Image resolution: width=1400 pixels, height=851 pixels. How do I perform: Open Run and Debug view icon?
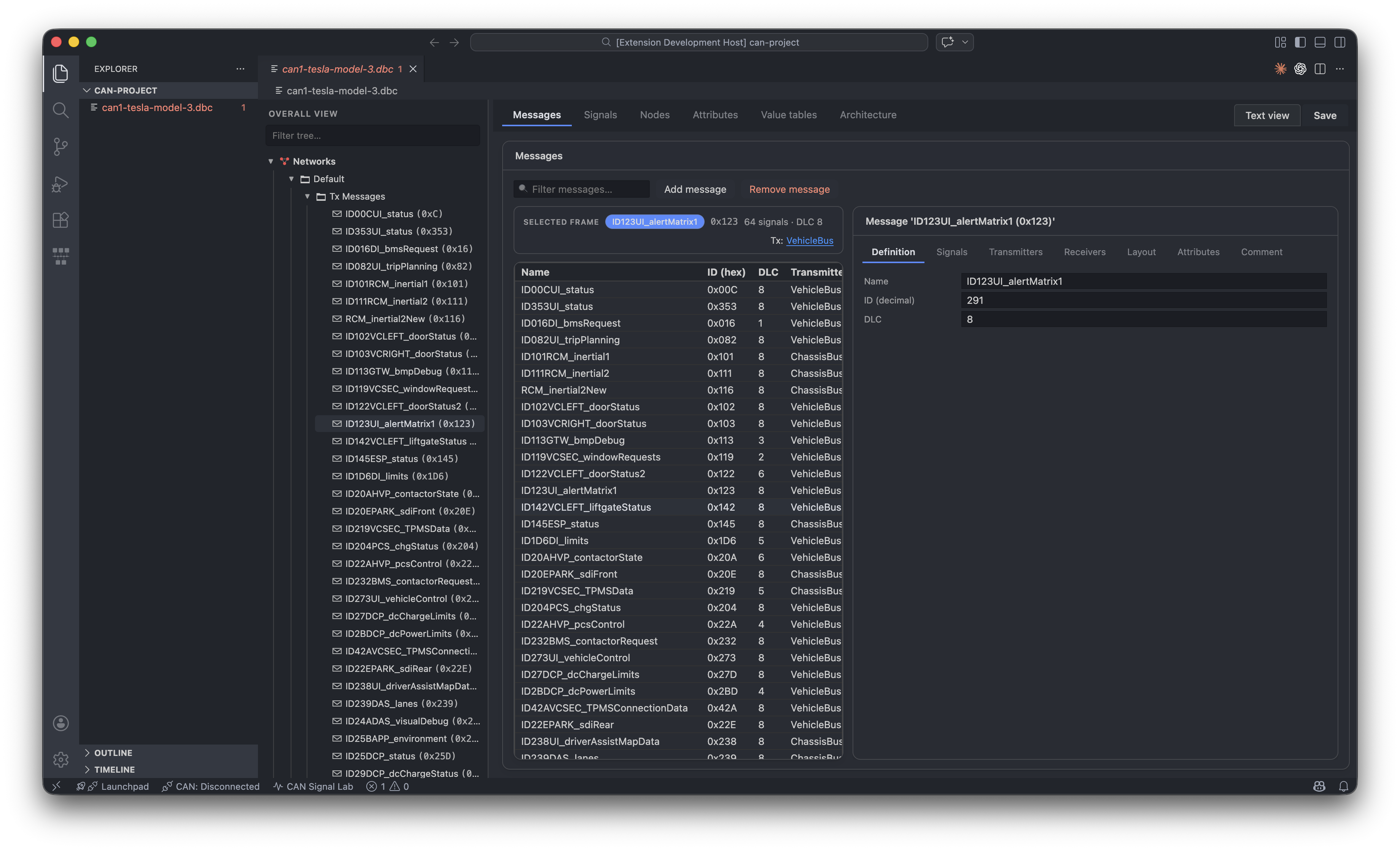coord(60,184)
